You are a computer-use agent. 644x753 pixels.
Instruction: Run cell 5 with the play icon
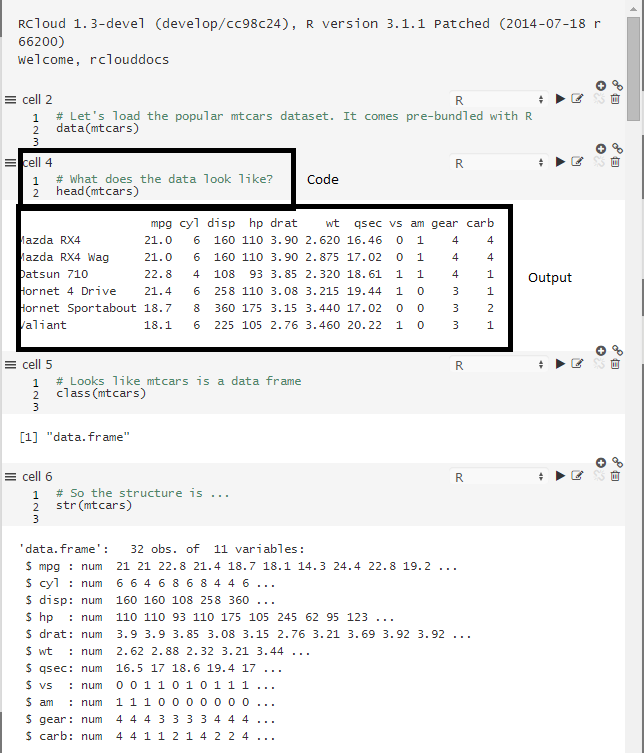(560, 364)
